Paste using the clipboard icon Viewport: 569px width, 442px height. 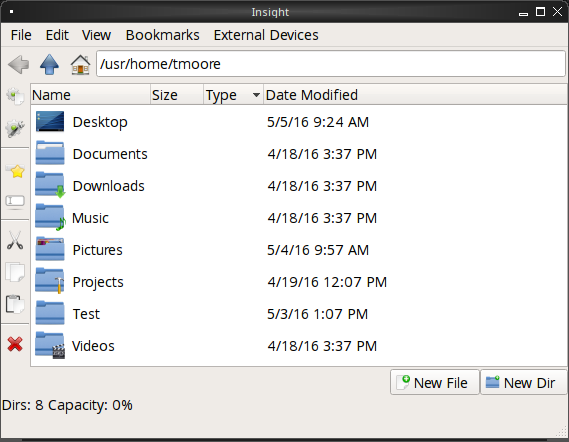point(15,304)
